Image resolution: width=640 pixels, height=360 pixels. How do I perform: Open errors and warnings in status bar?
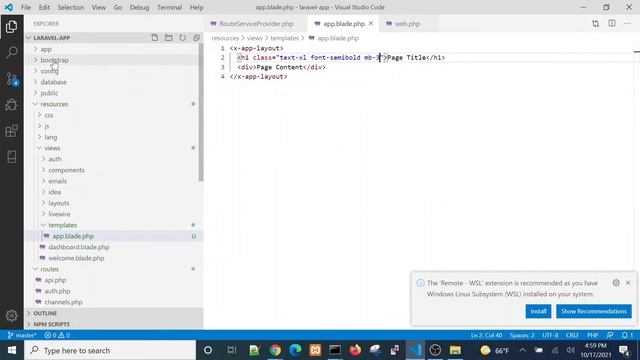(x=57, y=335)
